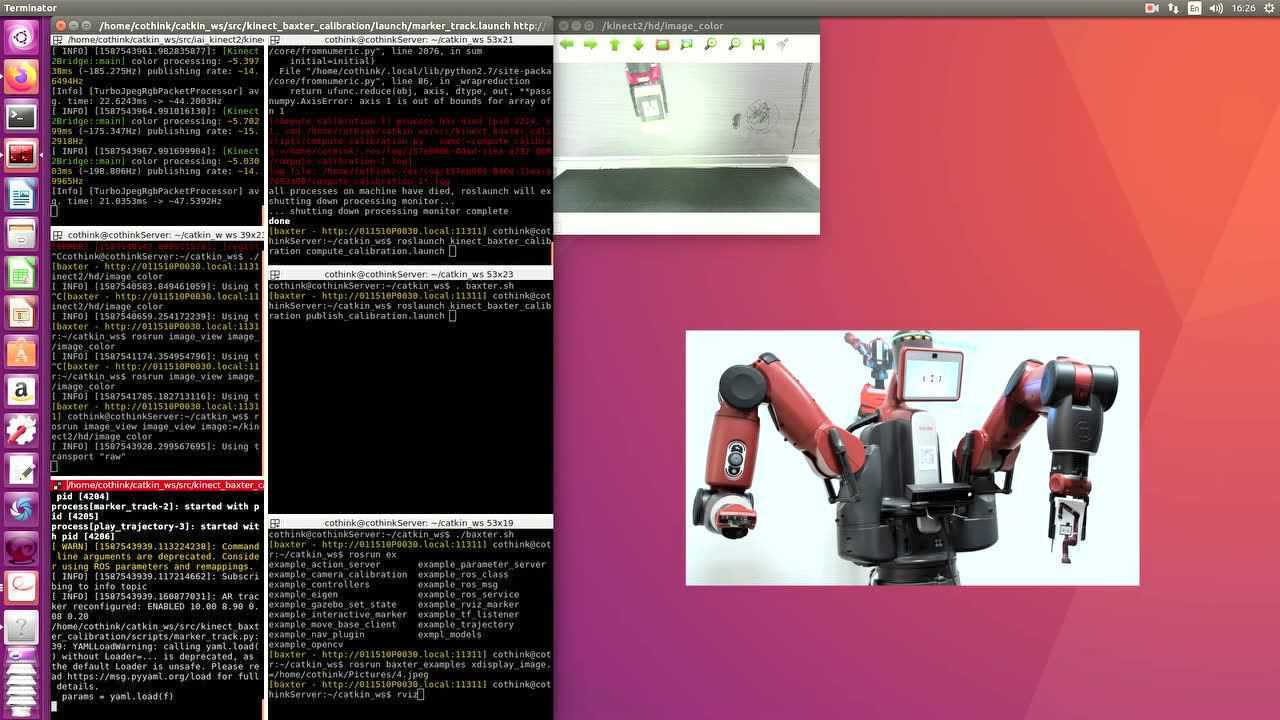Focus the compute_calibration.launch command line
Screen dimensions: 1280x720
[x=410, y=246]
